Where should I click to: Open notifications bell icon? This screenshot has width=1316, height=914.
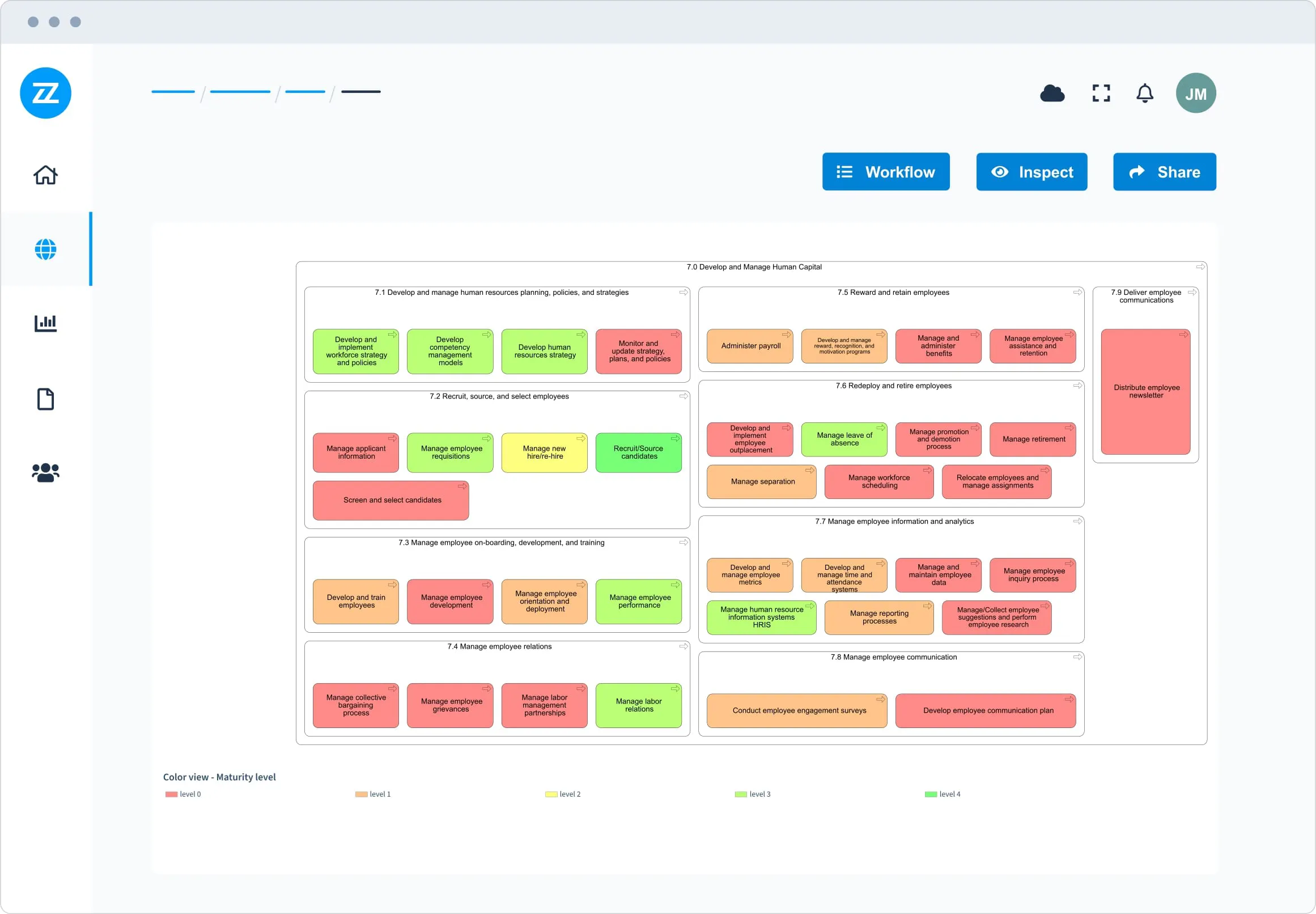1144,94
